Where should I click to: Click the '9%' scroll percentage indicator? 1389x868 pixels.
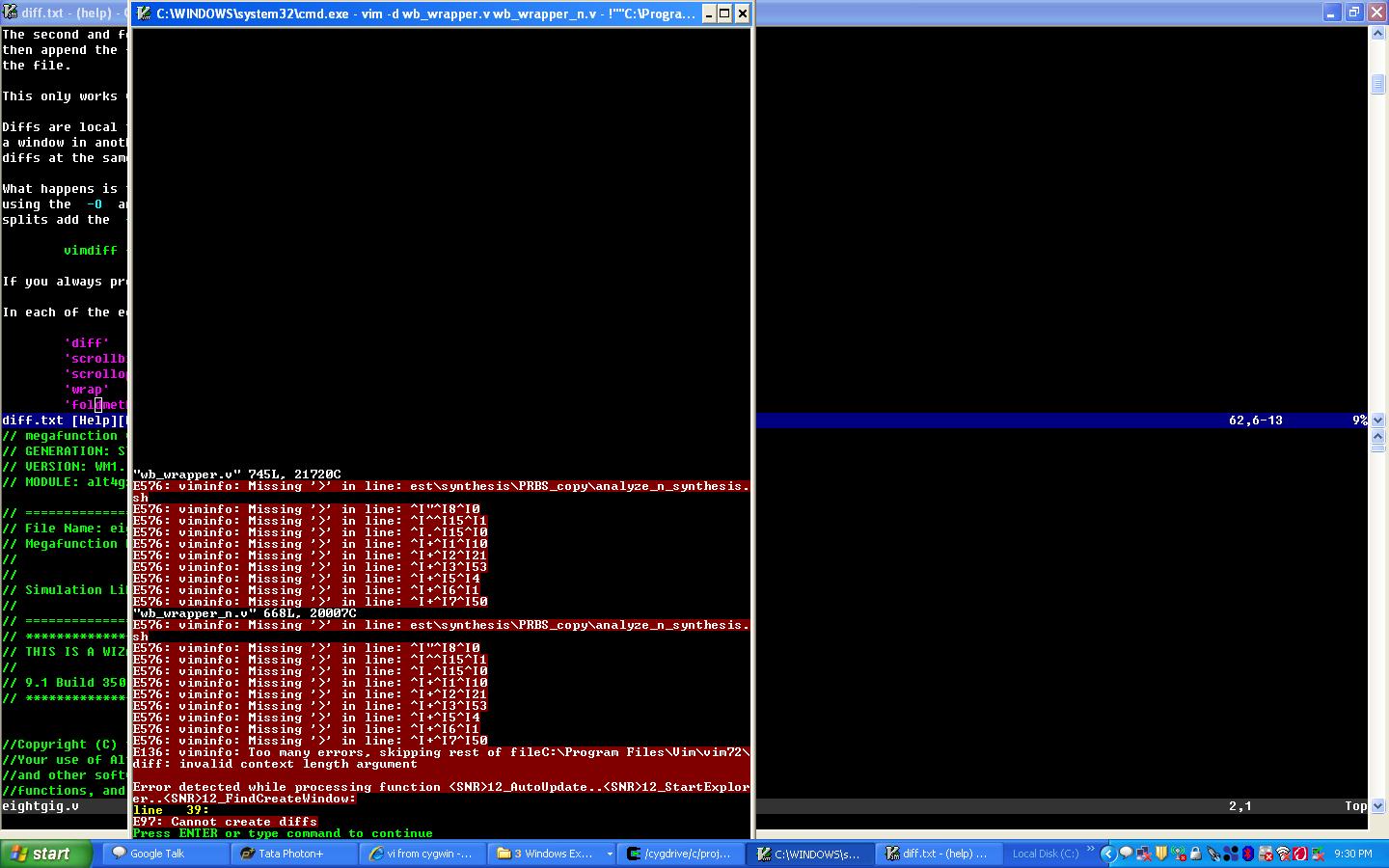(x=1360, y=420)
